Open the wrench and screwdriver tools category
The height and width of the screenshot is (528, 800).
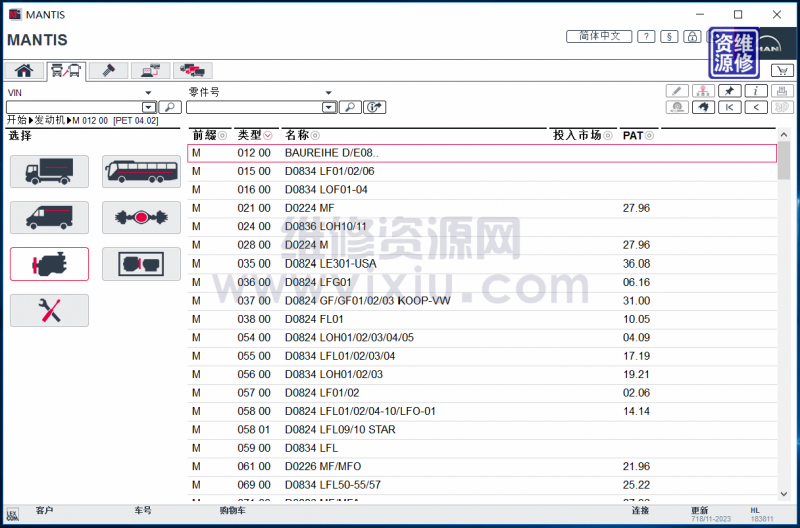49,310
